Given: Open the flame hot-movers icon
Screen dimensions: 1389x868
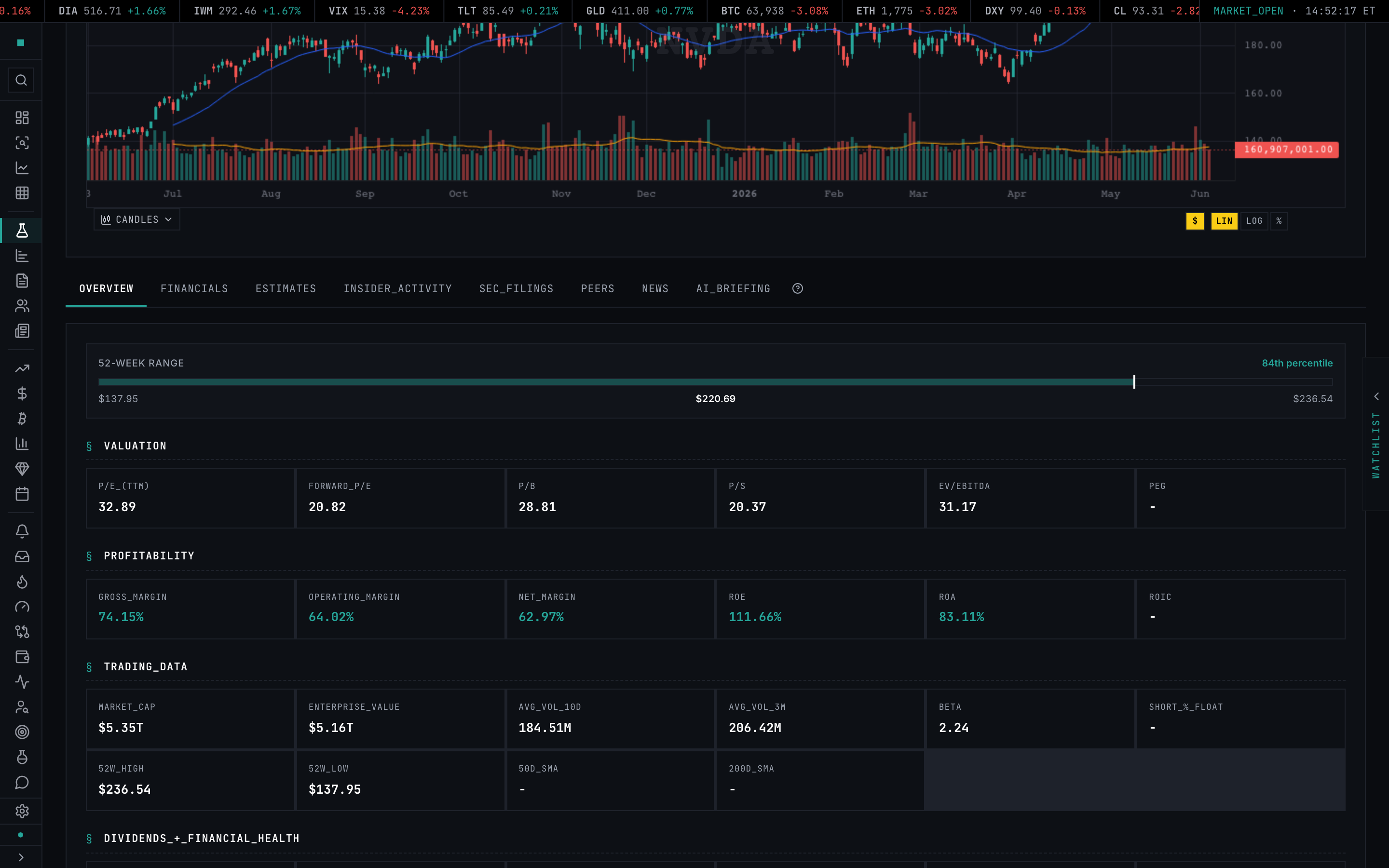Looking at the screenshot, I should (22, 582).
